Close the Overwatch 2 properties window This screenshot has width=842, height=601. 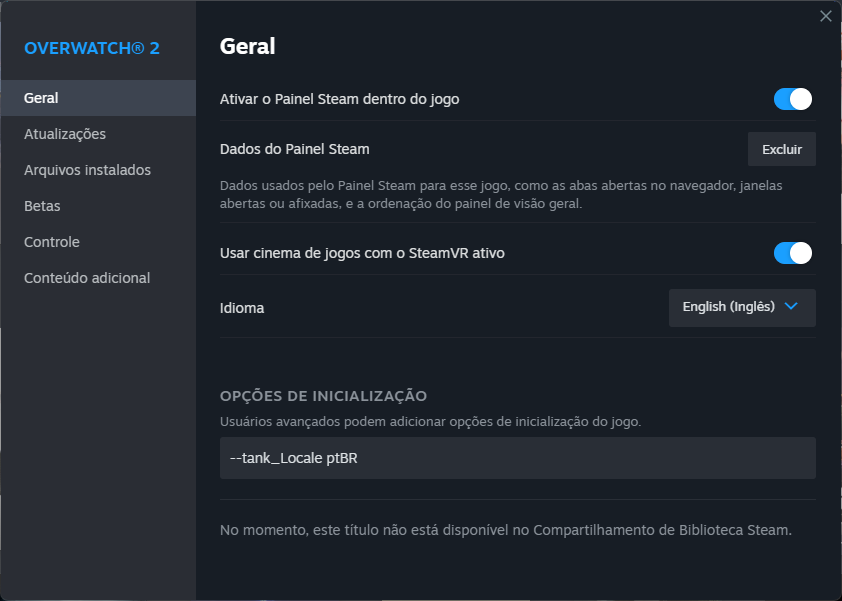825,16
